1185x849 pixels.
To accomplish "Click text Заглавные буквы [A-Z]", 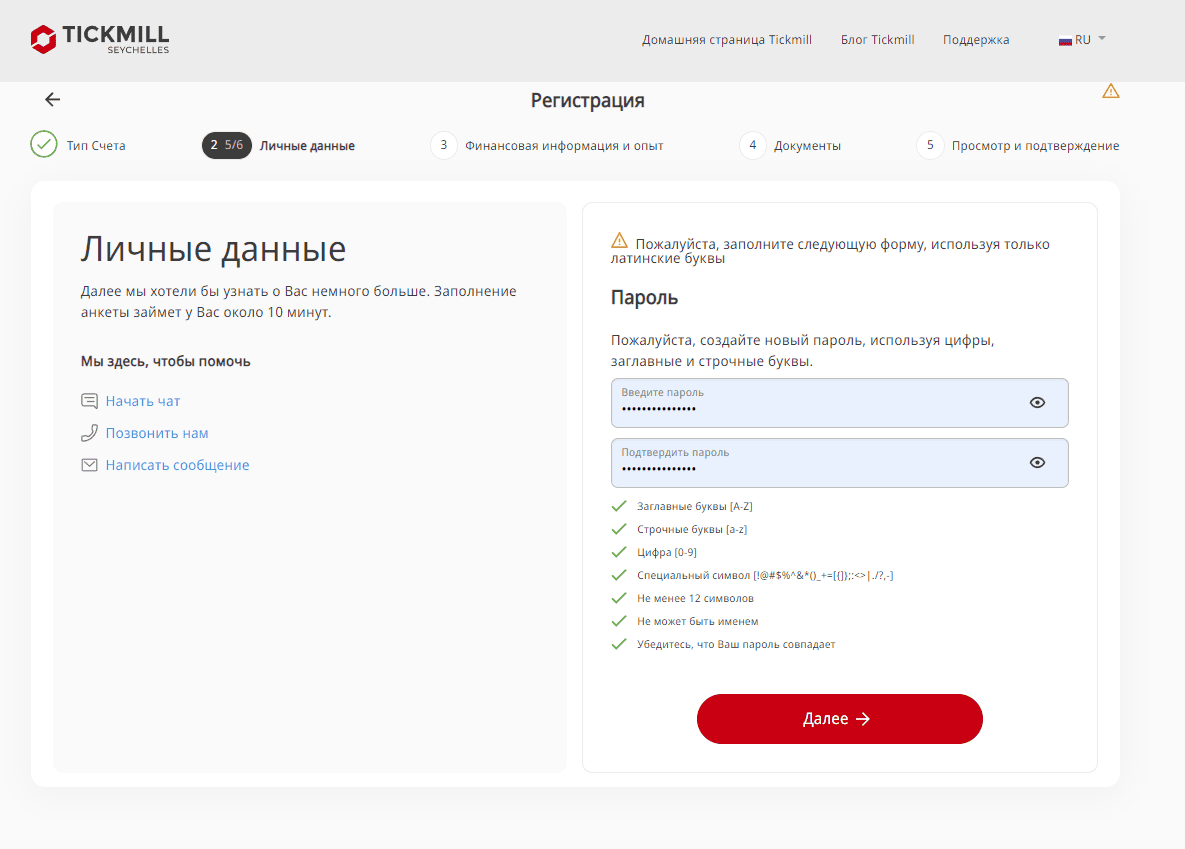I will tap(695, 507).
